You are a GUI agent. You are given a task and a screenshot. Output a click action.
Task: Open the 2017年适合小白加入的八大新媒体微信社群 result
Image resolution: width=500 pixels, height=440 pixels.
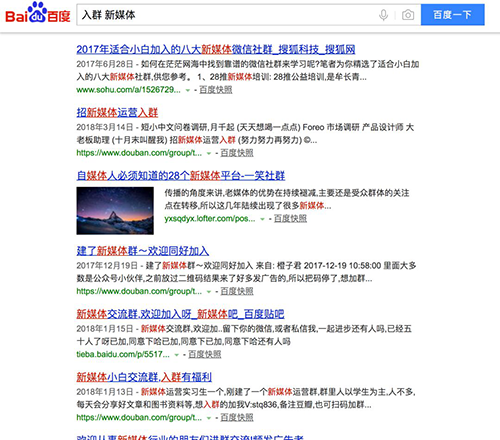tap(216, 49)
